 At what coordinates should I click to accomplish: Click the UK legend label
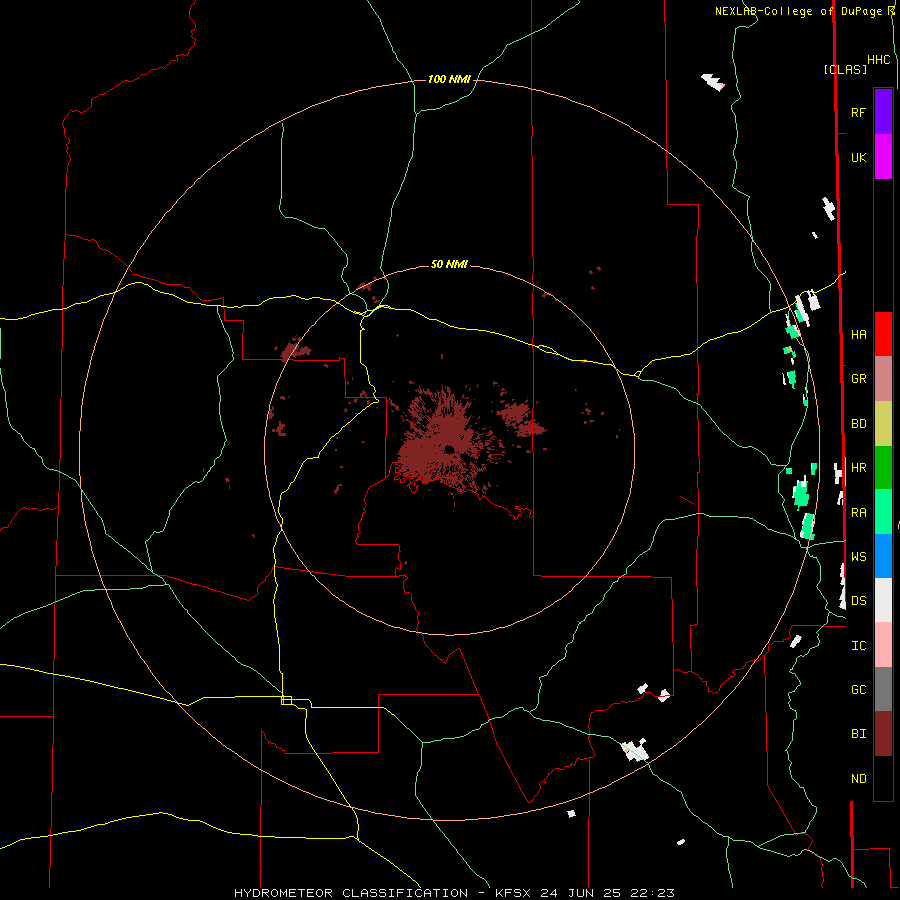858,157
